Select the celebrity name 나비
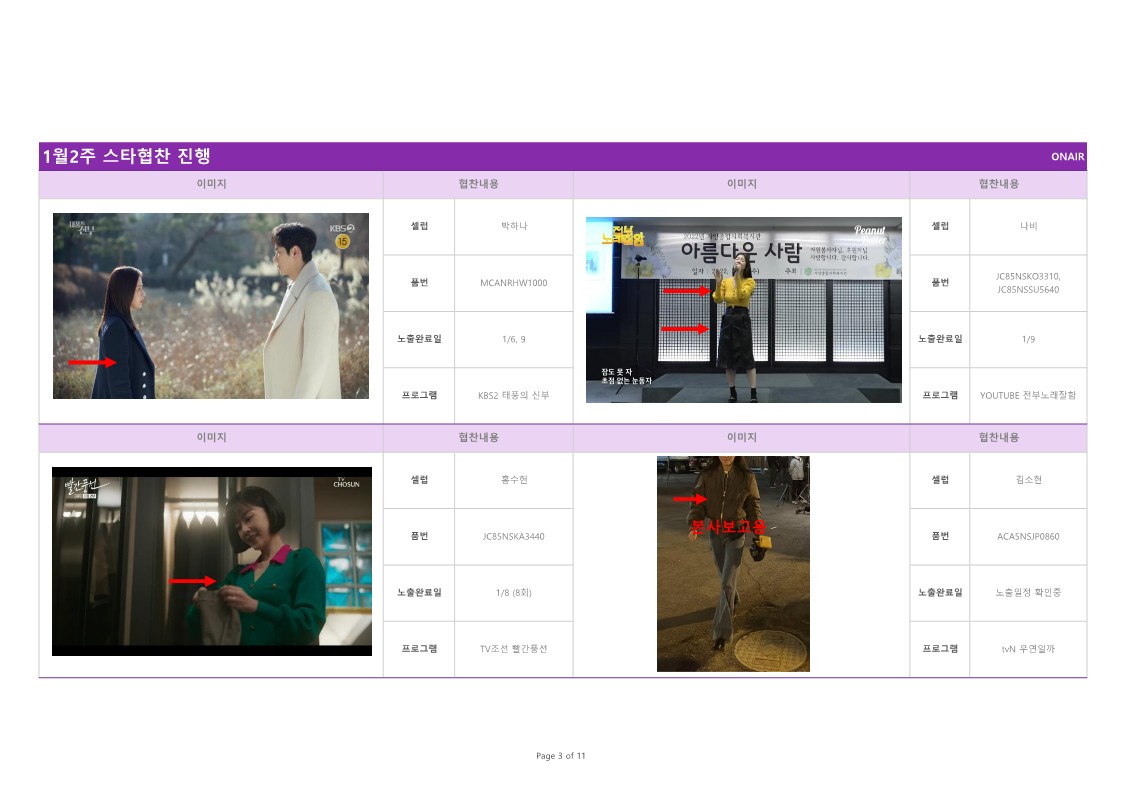The image size is (1123, 794). [1028, 226]
